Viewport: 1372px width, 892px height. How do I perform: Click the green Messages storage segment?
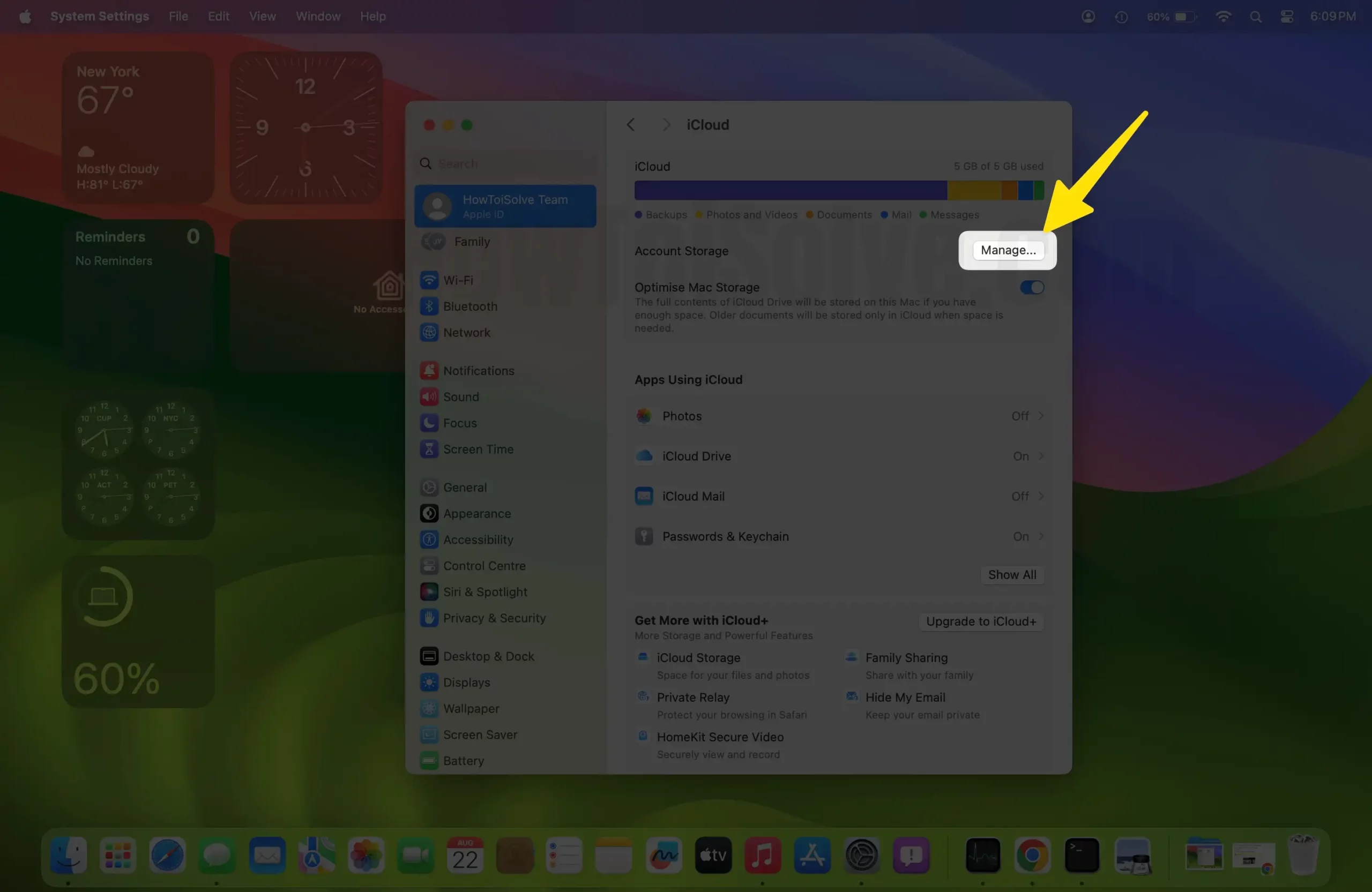click(1039, 190)
